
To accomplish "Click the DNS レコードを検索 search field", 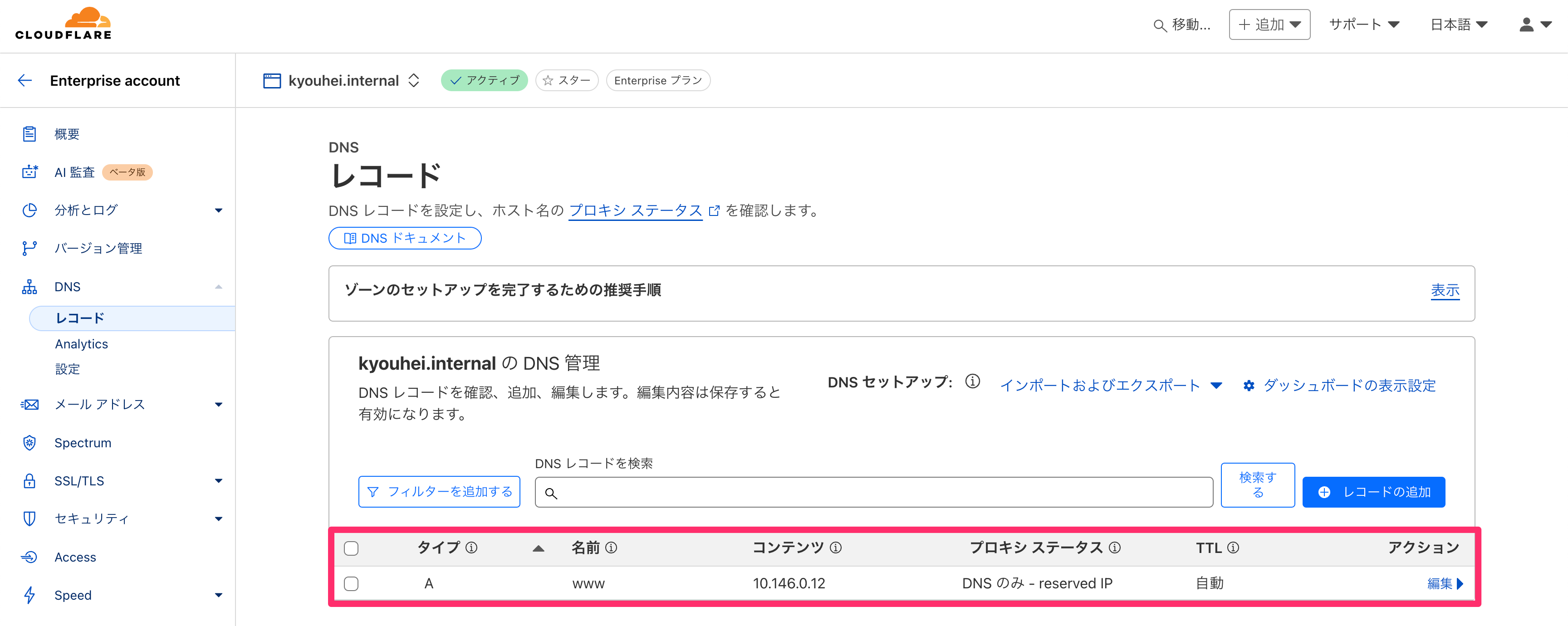I will click(x=874, y=493).
